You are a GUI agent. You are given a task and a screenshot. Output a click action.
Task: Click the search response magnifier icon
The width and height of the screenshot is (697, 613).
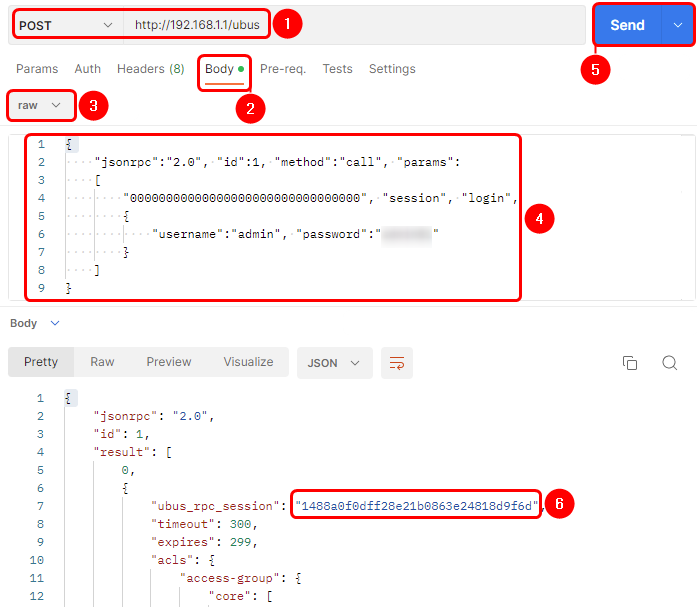pos(670,362)
